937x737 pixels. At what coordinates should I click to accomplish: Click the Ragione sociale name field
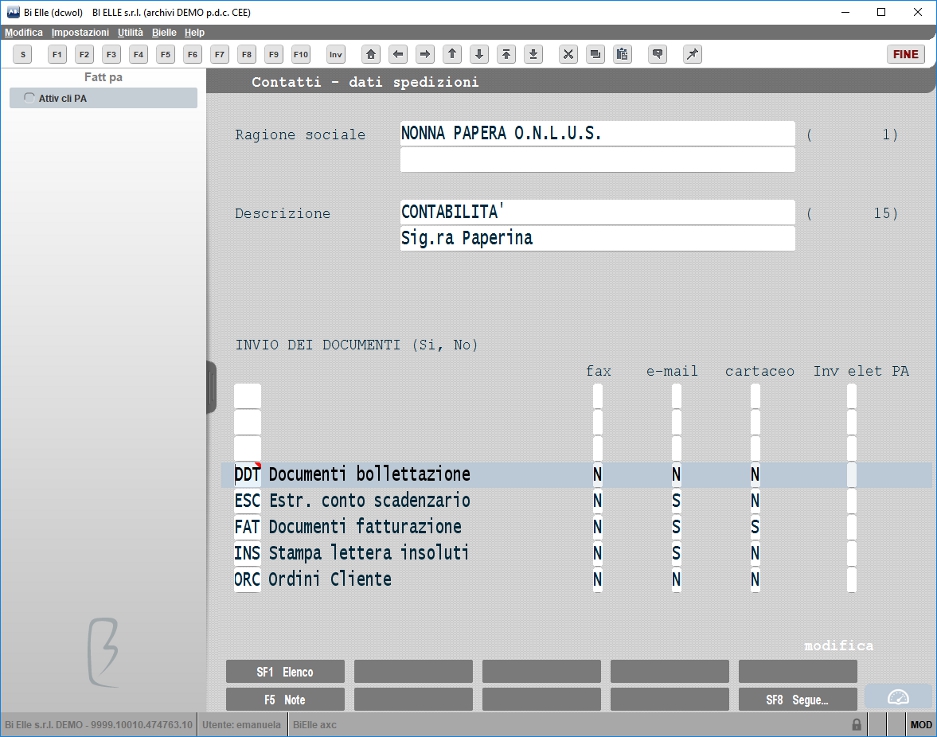(x=598, y=133)
